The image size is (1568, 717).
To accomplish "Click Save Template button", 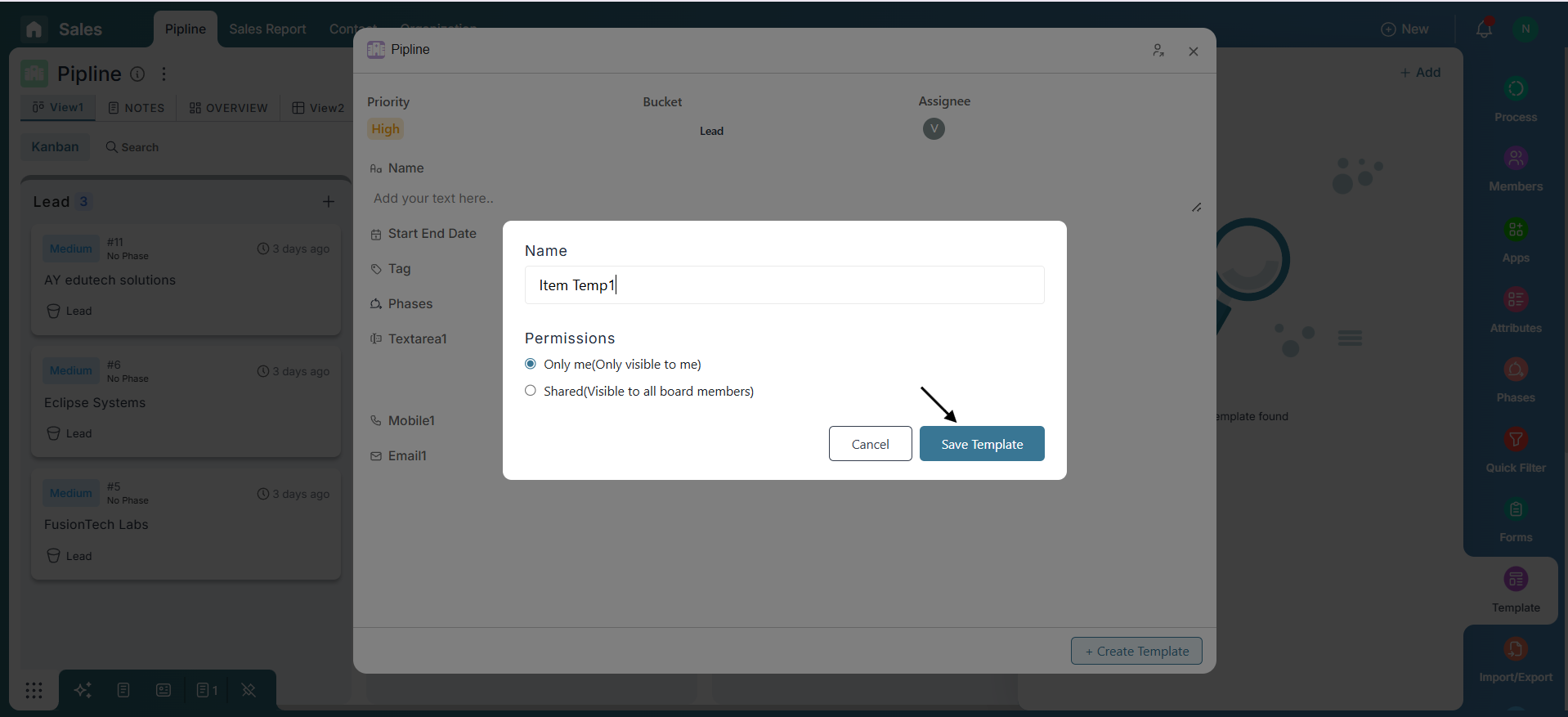I will (x=982, y=444).
